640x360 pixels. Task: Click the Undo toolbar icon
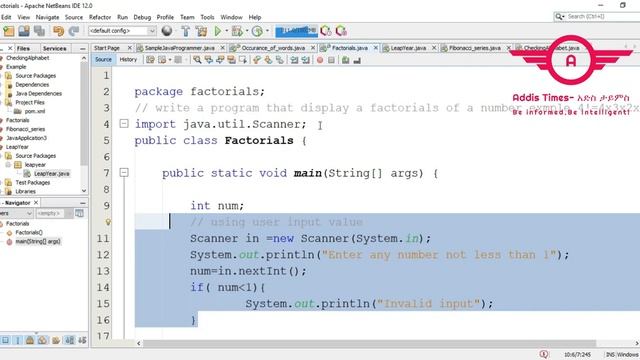tap(59, 31)
